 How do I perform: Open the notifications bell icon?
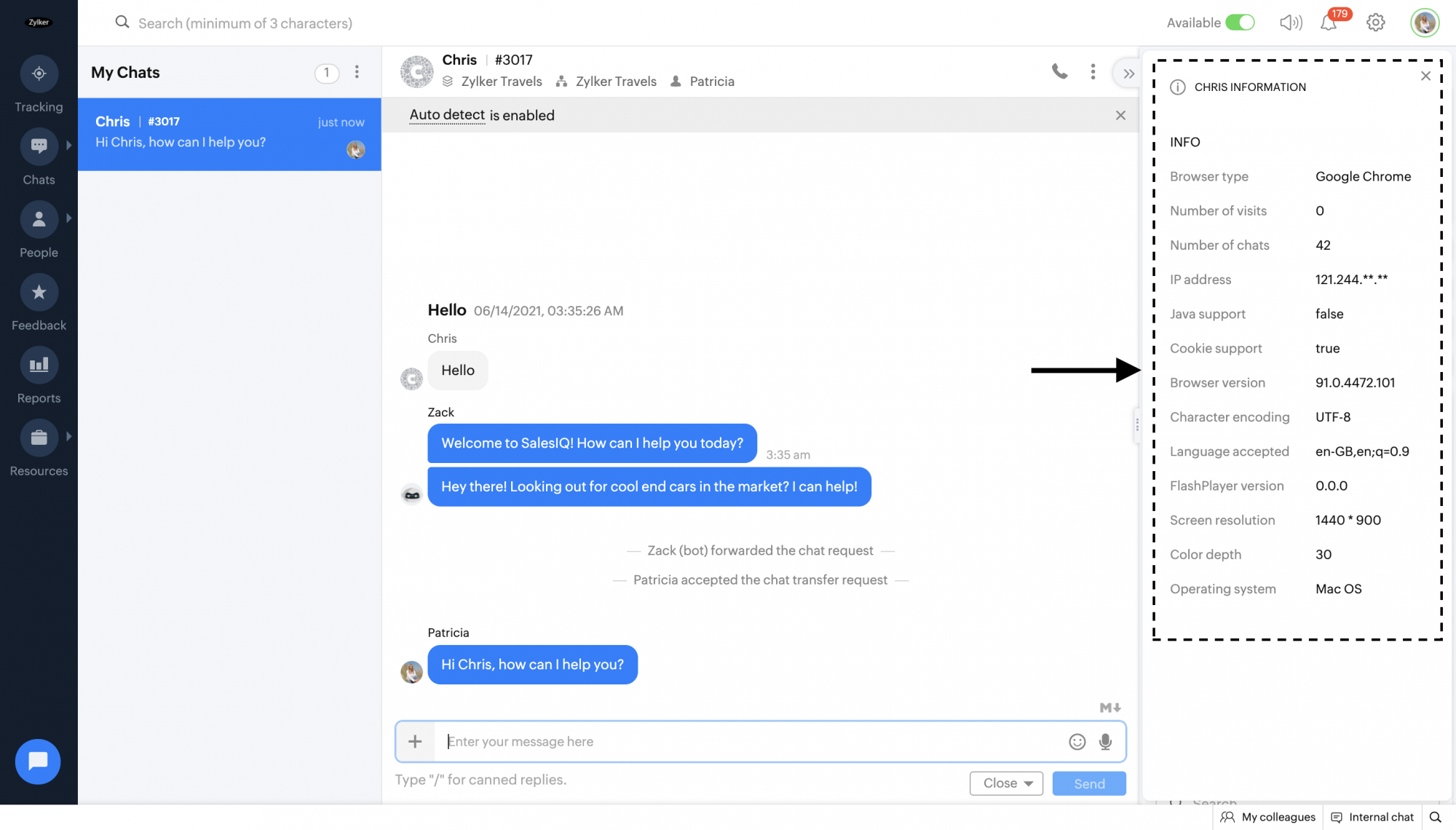(x=1329, y=23)
